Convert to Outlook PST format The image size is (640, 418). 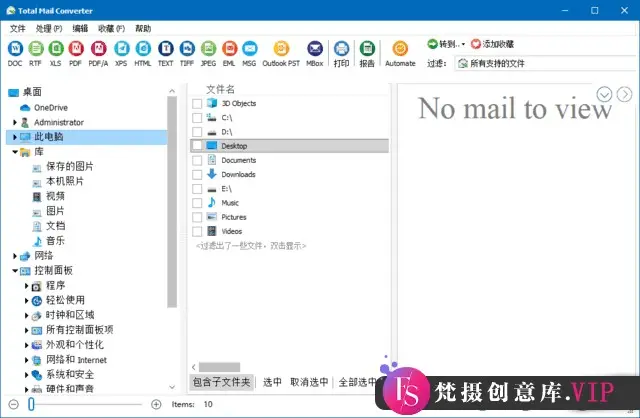[281, 53]
